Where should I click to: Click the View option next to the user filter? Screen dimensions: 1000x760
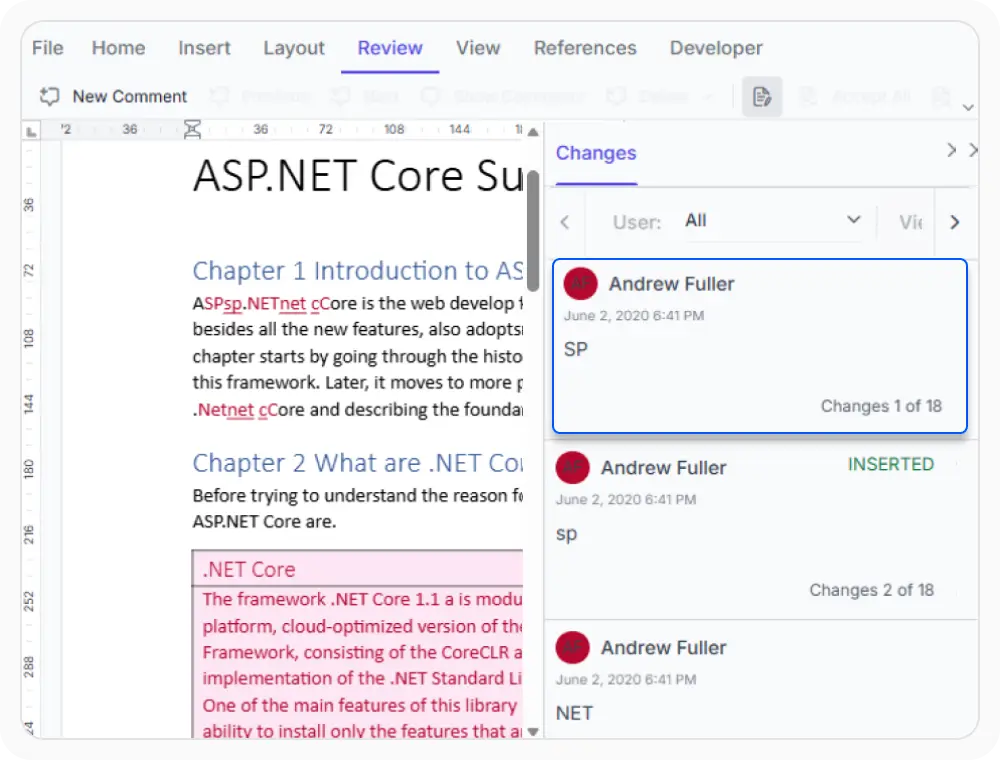coord(911,222)
